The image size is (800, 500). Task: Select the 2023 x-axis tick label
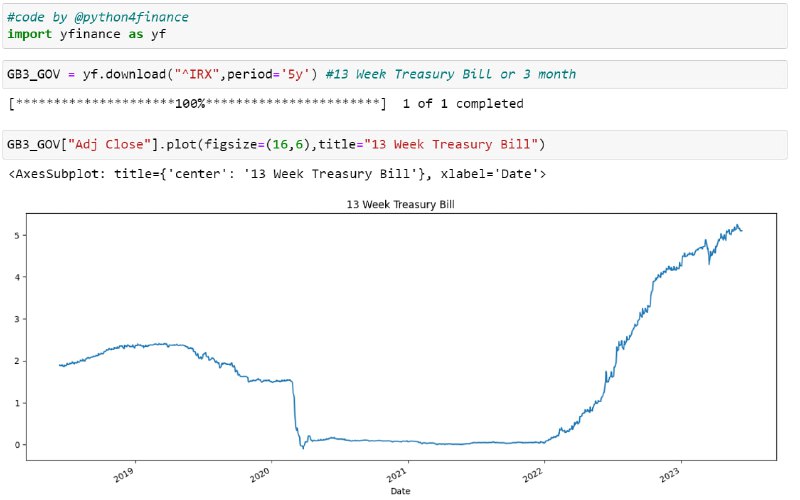669,475
